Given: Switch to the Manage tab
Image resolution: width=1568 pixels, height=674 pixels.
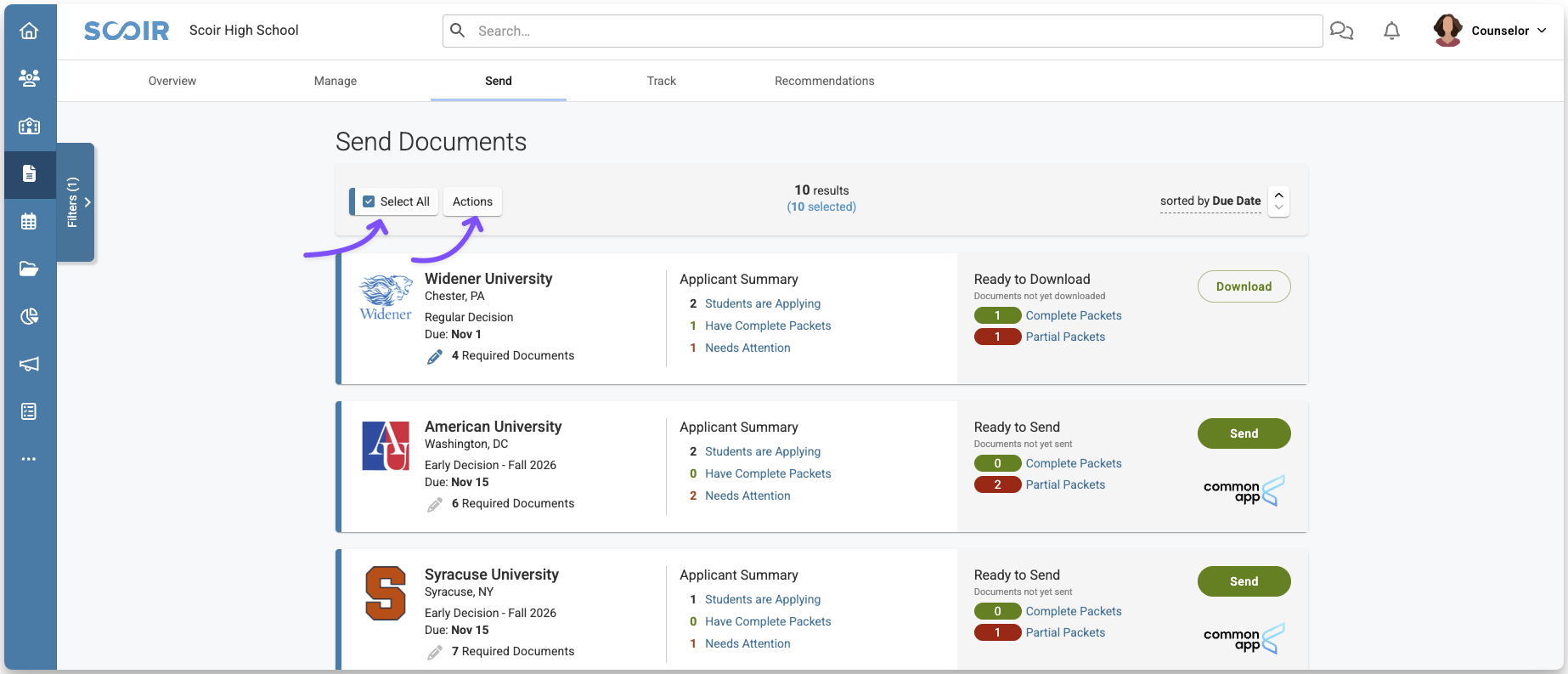Looking at the screenshot, I should pyautogui.click(x=336, y=81).
